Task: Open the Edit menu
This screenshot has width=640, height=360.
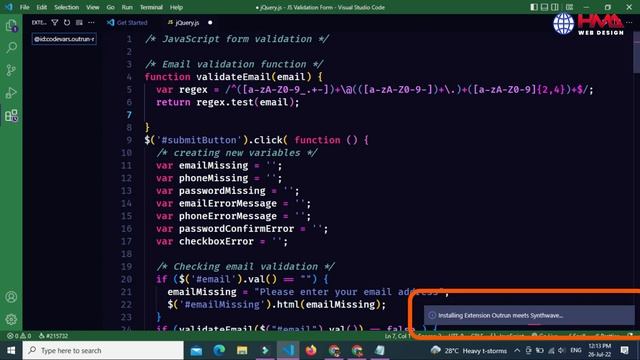Action: click(42, 7)
